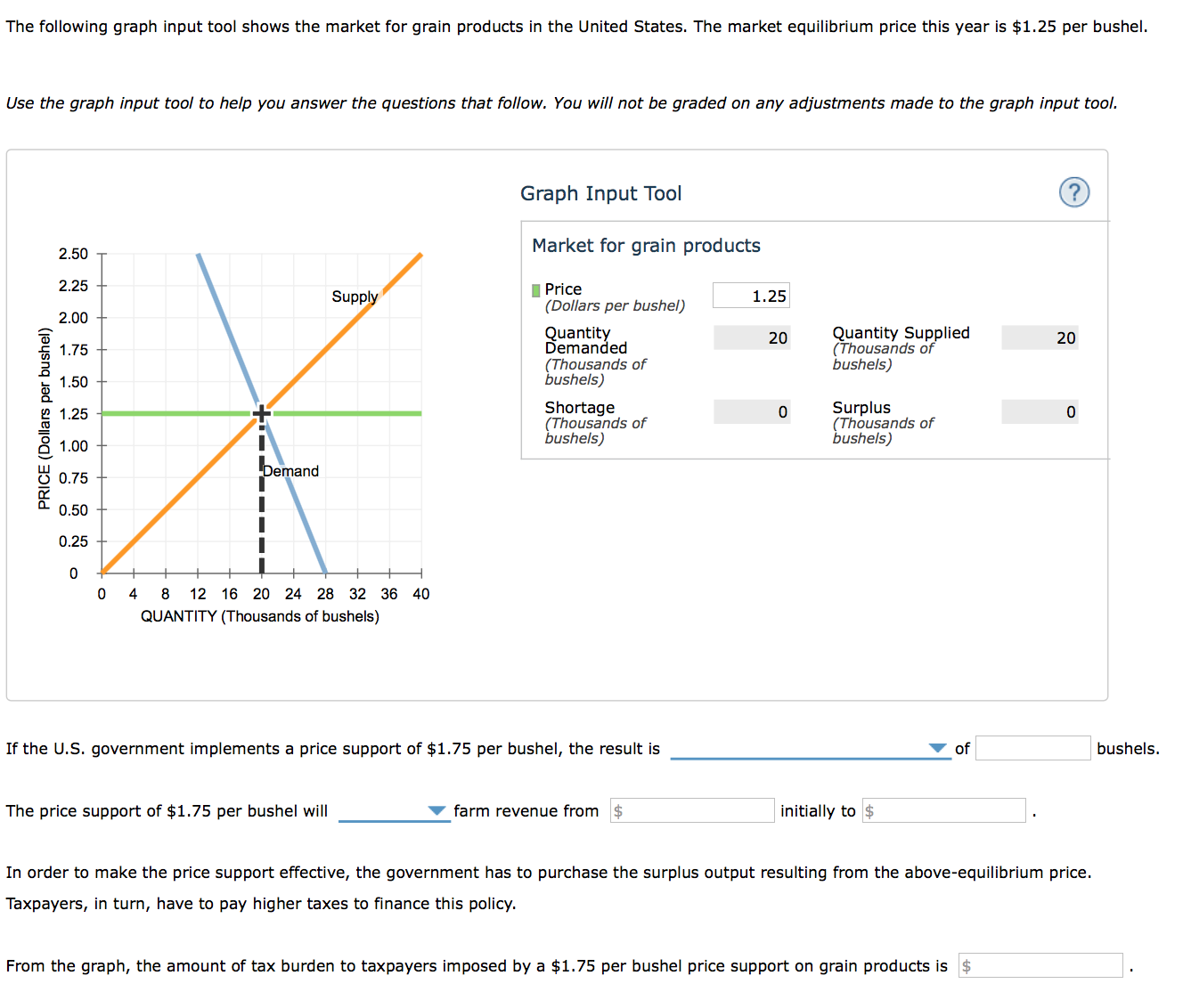The width and height of the screenshot is (1183, 1008).
Task: Select the Quantity Demanded value field
Action: pos(751,337)
